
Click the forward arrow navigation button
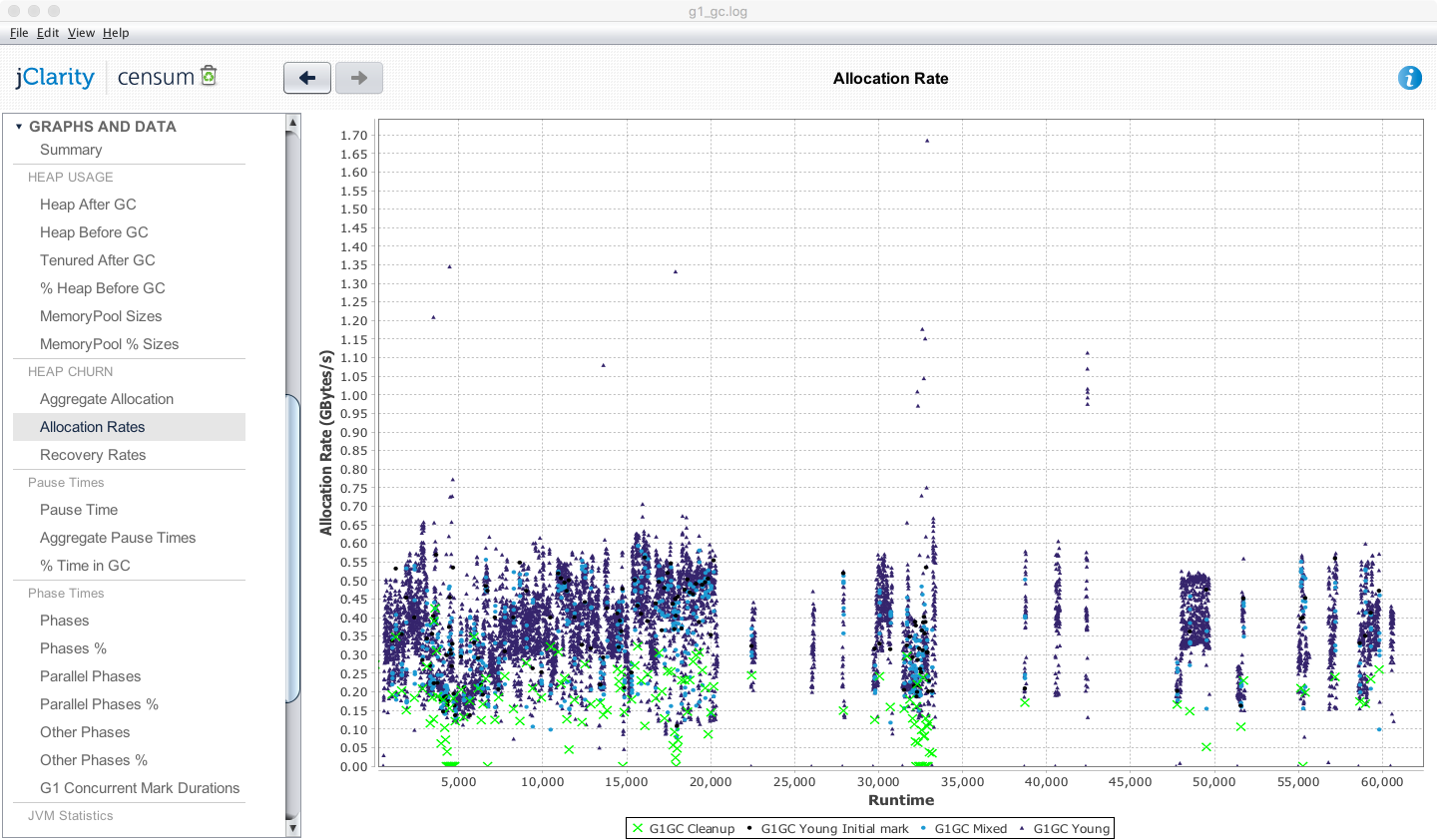pos(359,78)
